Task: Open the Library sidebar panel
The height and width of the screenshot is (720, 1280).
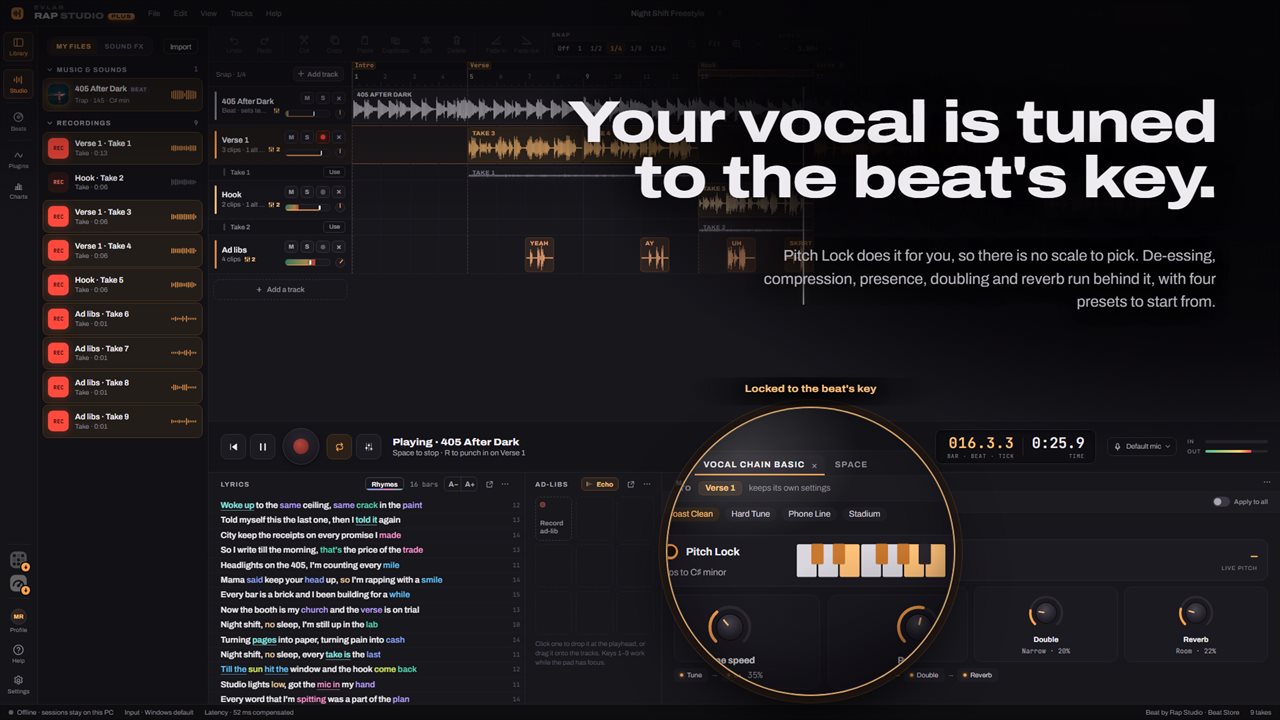Action: [x=18, y=47]
